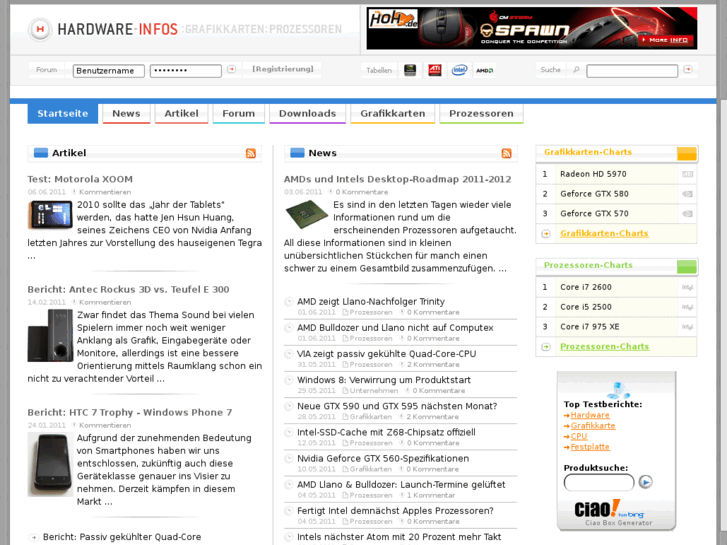Focus the Produktsuche input field
727x545 pixels.
tap(599, 482)
